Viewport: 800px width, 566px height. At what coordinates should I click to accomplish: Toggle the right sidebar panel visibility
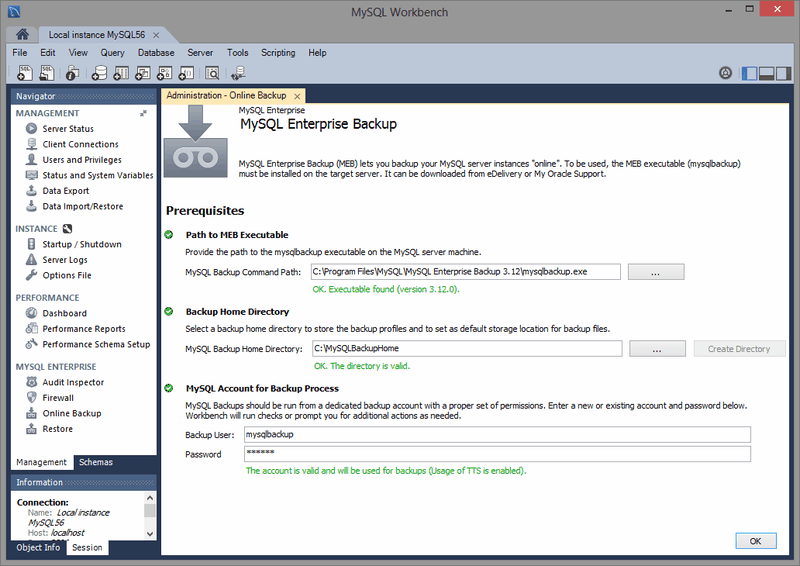click(x=784, y=73)
